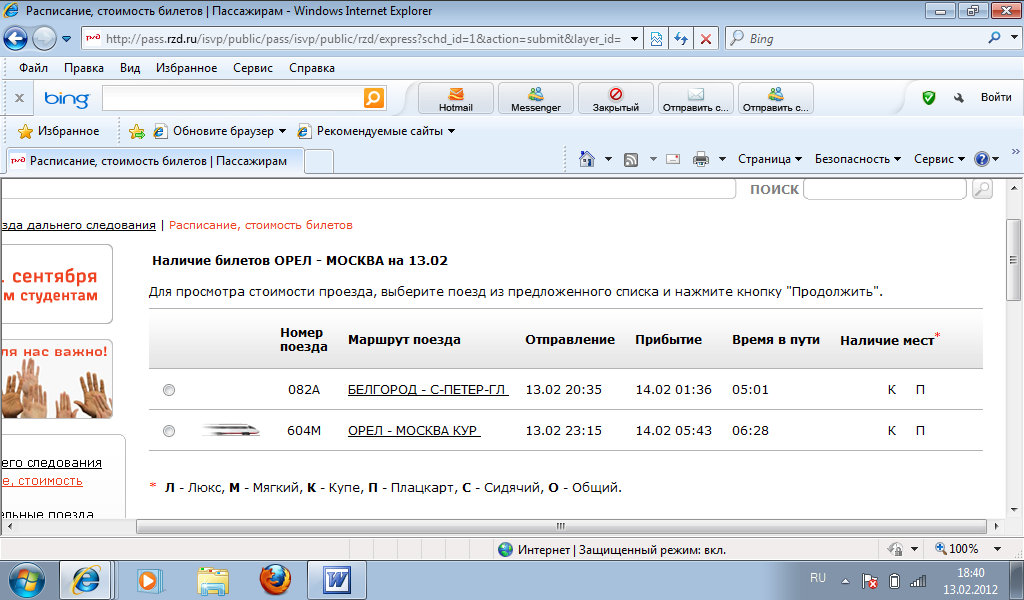The width and height of the screenshot is (1024, 600).
Task: Click the green shield icon
Action: [929, 98]
